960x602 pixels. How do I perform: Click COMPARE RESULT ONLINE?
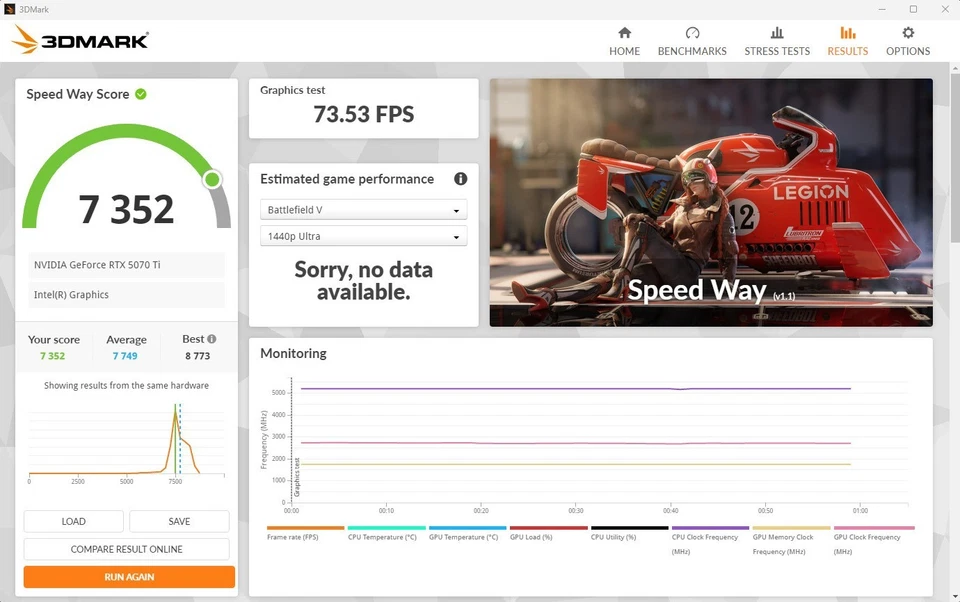128,549
